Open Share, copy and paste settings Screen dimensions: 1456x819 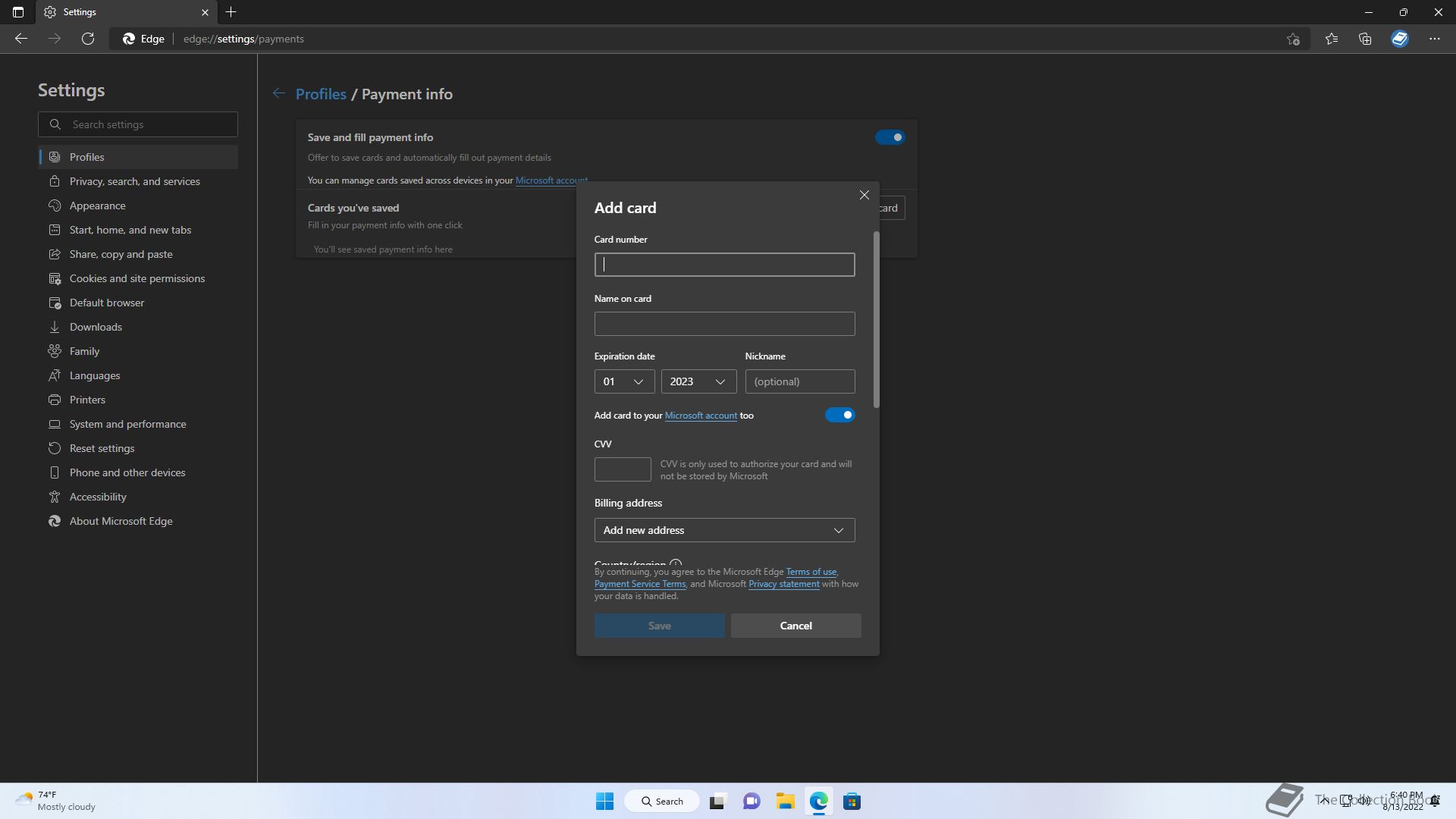pyautogui.click(x=138, y=254)
